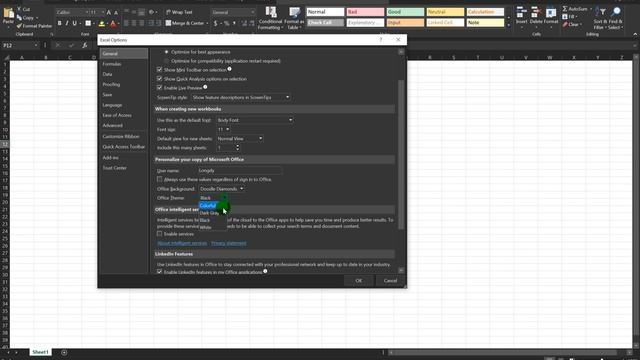
Task: Open About intelligent services link
Action: pyautogui.click(x=182, y=243)
